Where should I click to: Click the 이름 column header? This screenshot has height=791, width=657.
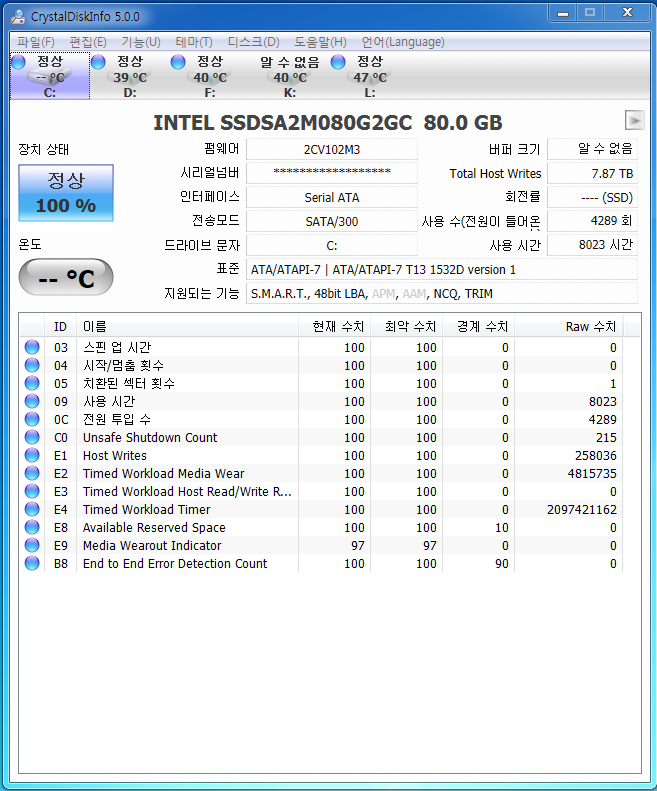click(187, 327)
